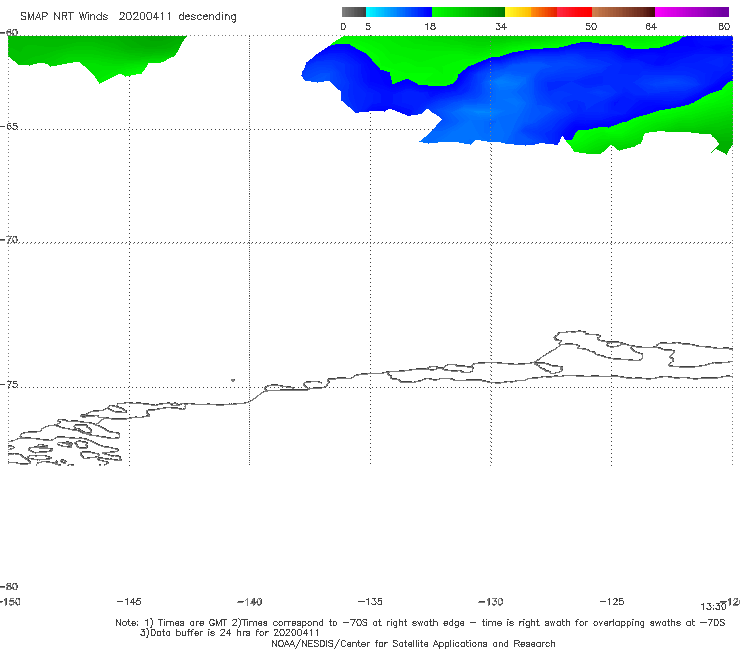Click the brown segment of the color scale

[x=623, y=12]
